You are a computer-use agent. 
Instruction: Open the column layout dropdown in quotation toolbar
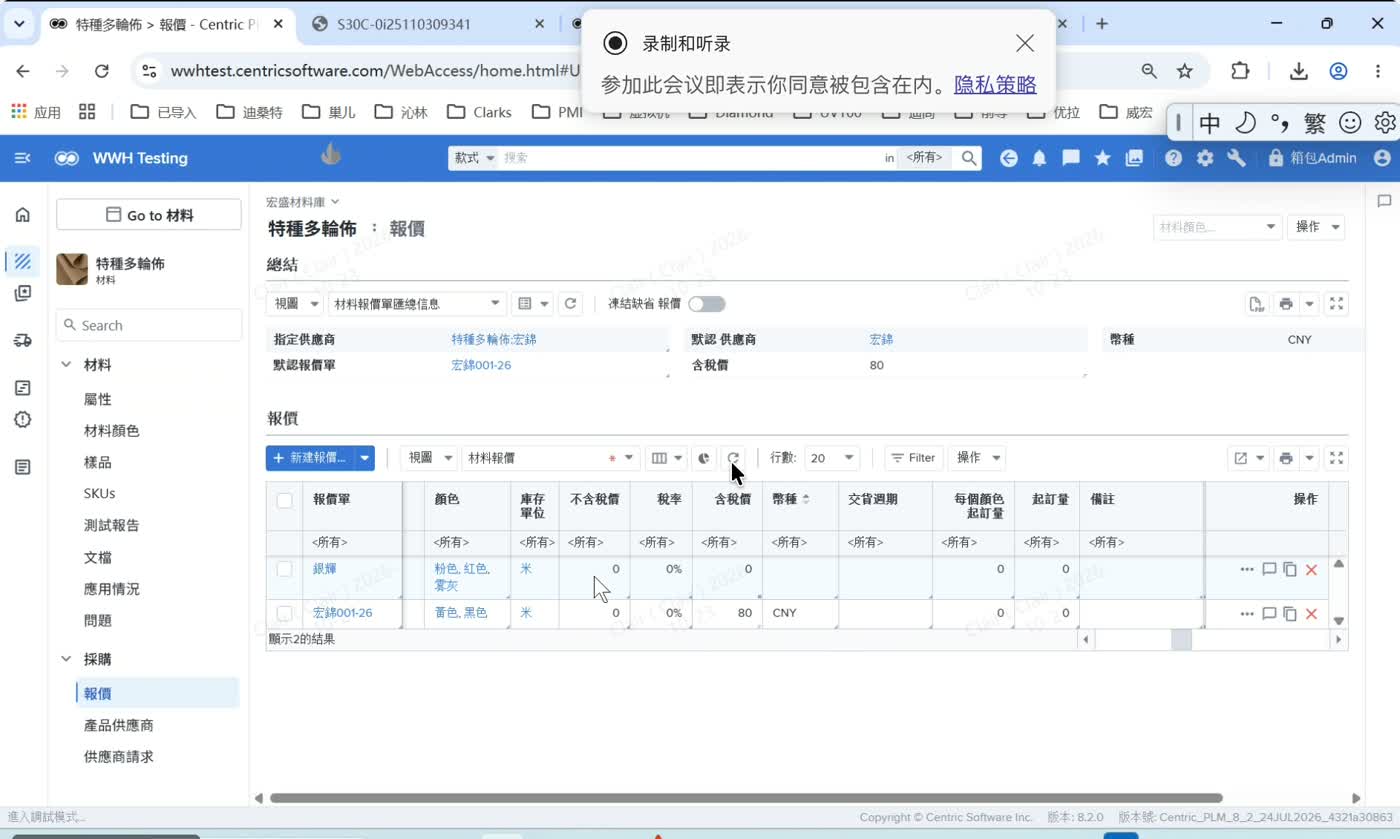(x=666, y=458)
